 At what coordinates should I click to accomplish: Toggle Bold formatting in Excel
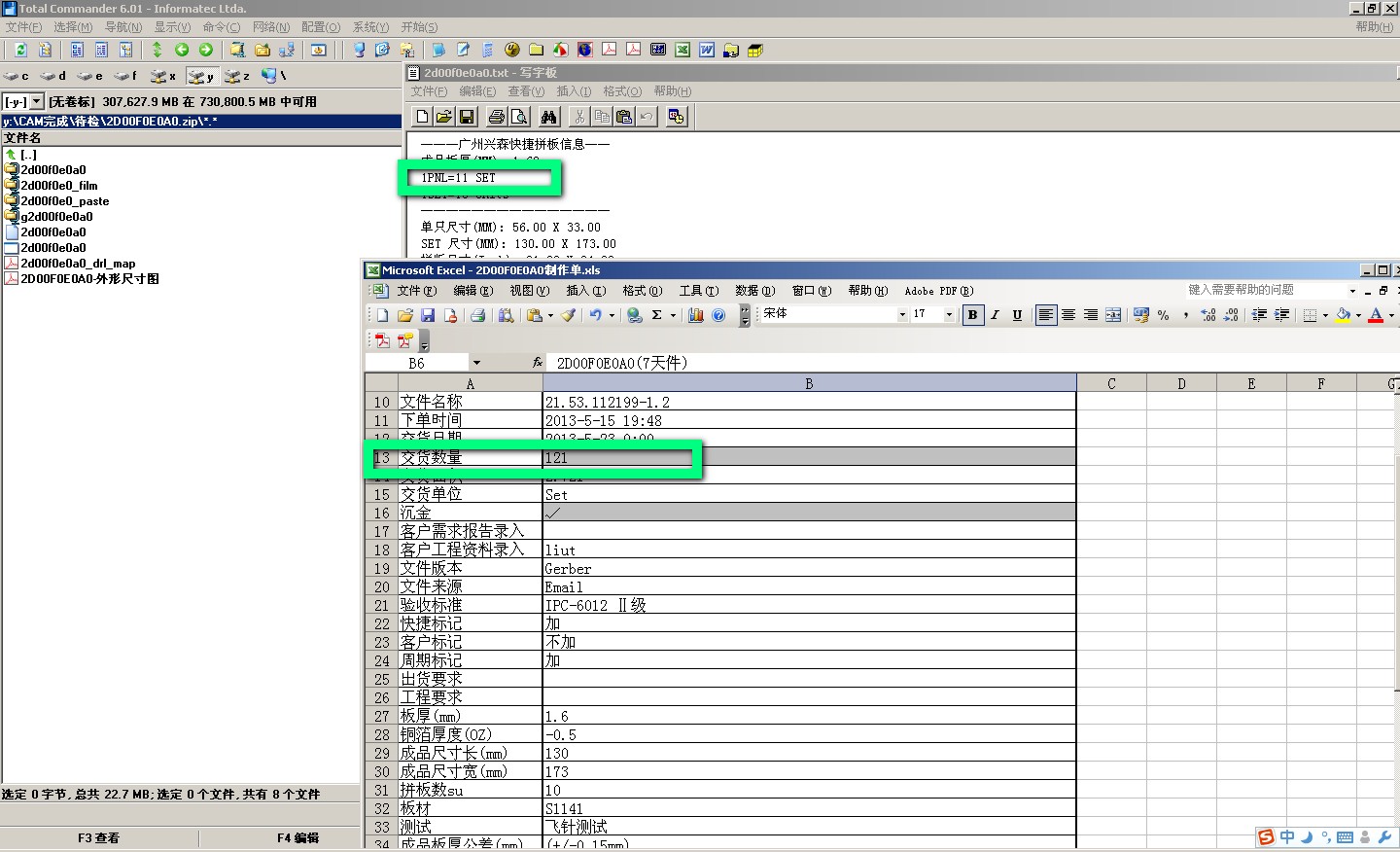[972, 315]
